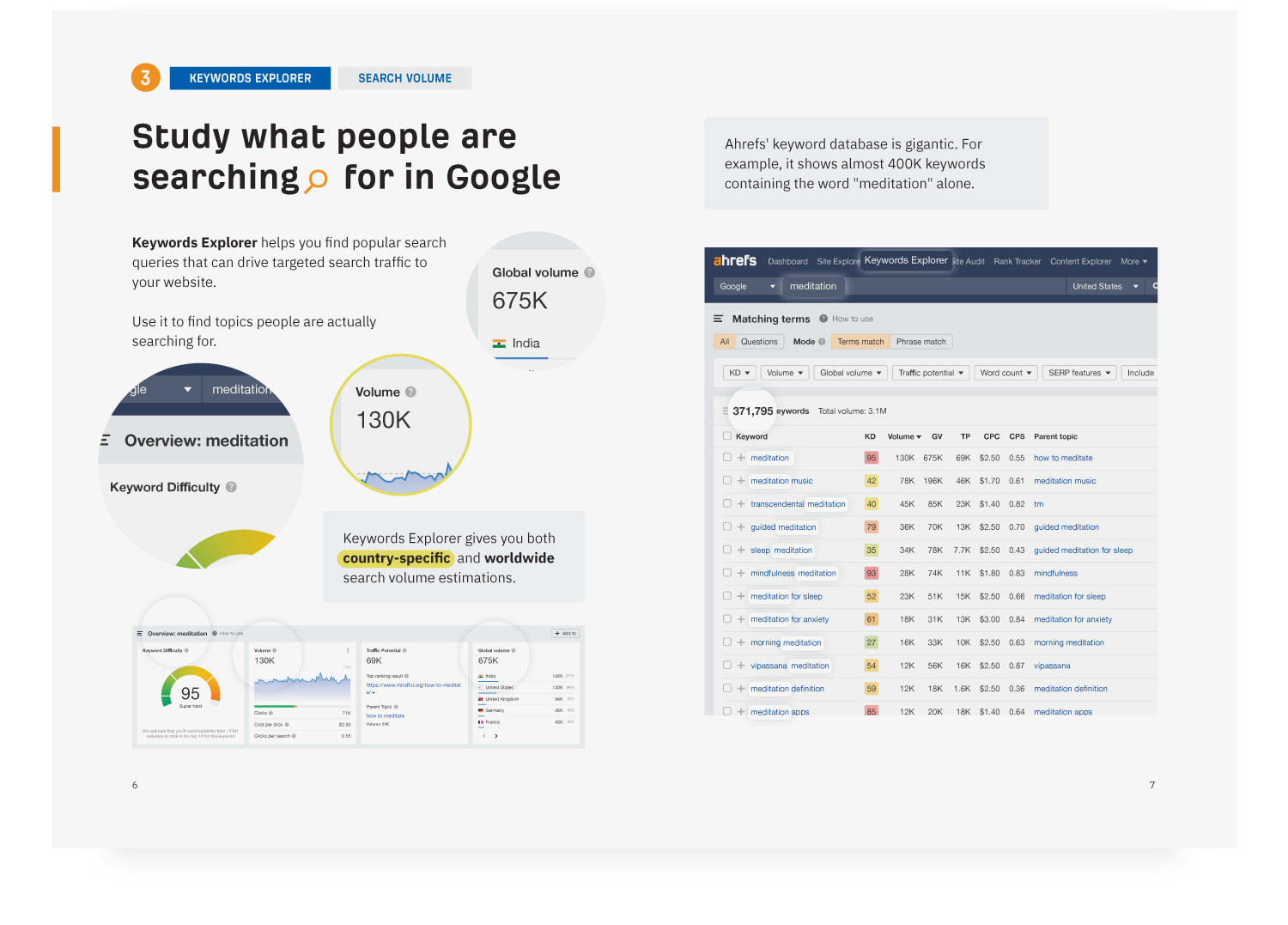Select the Keywords Explorer nav tab
This screenshot has width=1288, height=925.
(906, 260)
